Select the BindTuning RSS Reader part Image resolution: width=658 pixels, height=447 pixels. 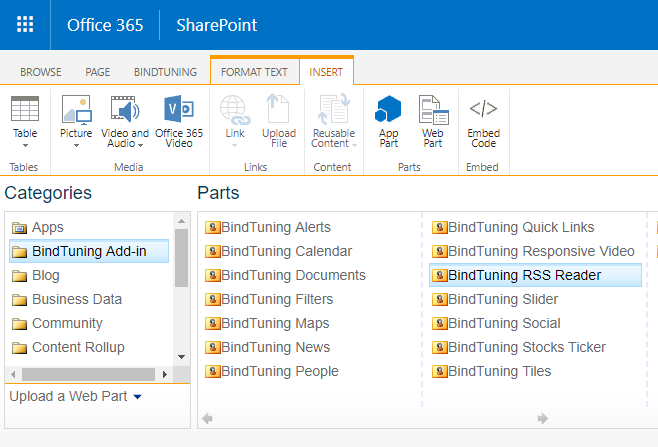pos(535,275)
